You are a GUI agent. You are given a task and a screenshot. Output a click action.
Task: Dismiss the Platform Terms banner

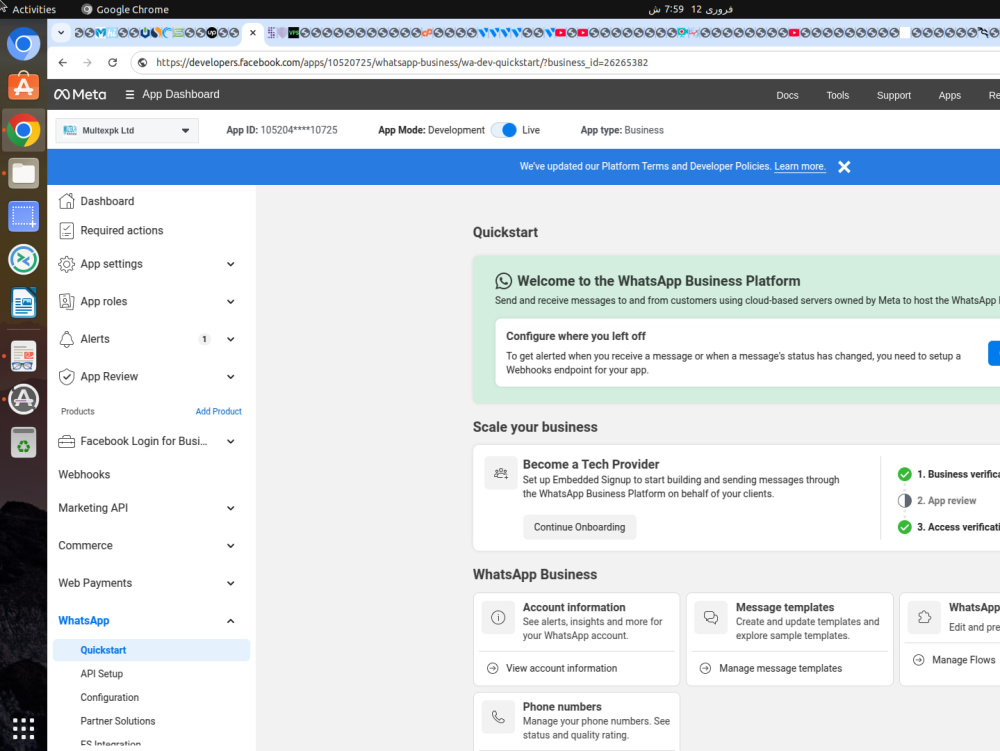(844, 167)
